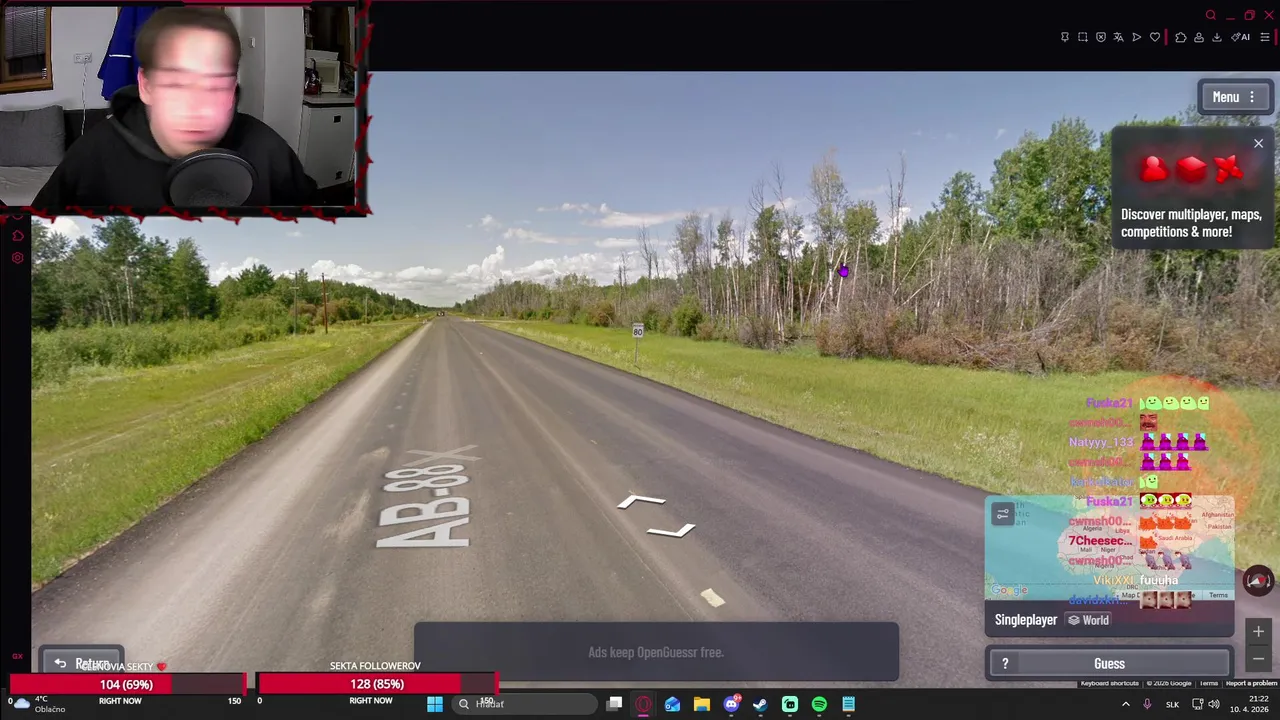Click the mini map thumbnail
Viewport: 1280px width, 720px height.
coord(1110,548)
